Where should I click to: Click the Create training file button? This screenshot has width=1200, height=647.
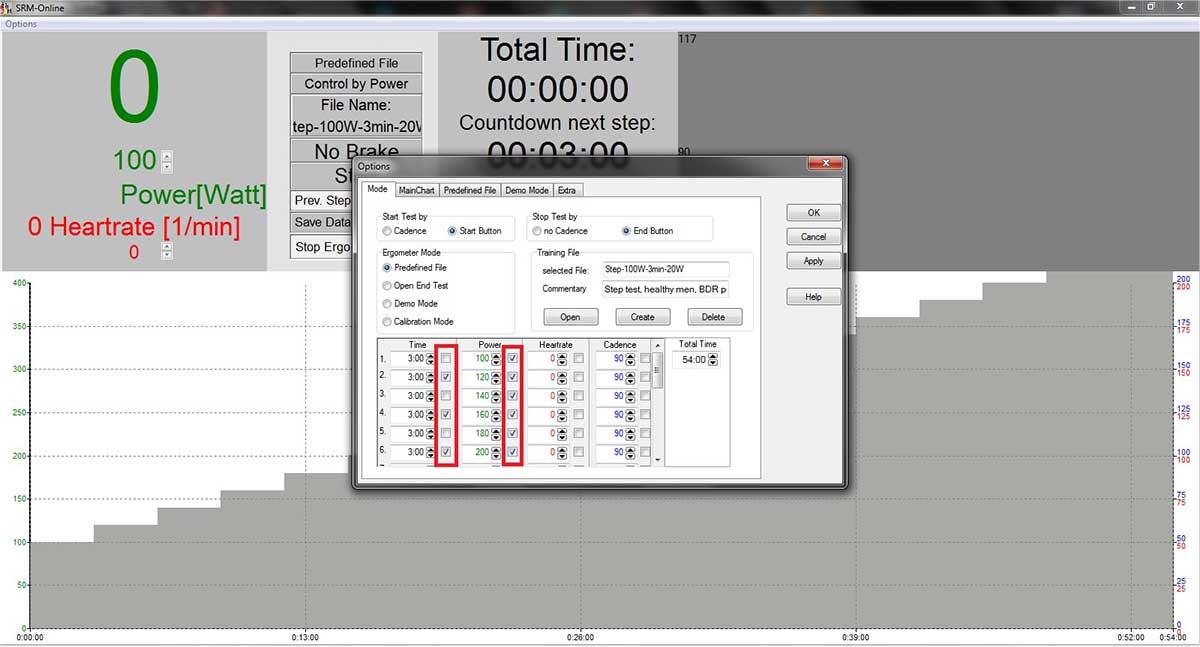click(x=642, y=317)
